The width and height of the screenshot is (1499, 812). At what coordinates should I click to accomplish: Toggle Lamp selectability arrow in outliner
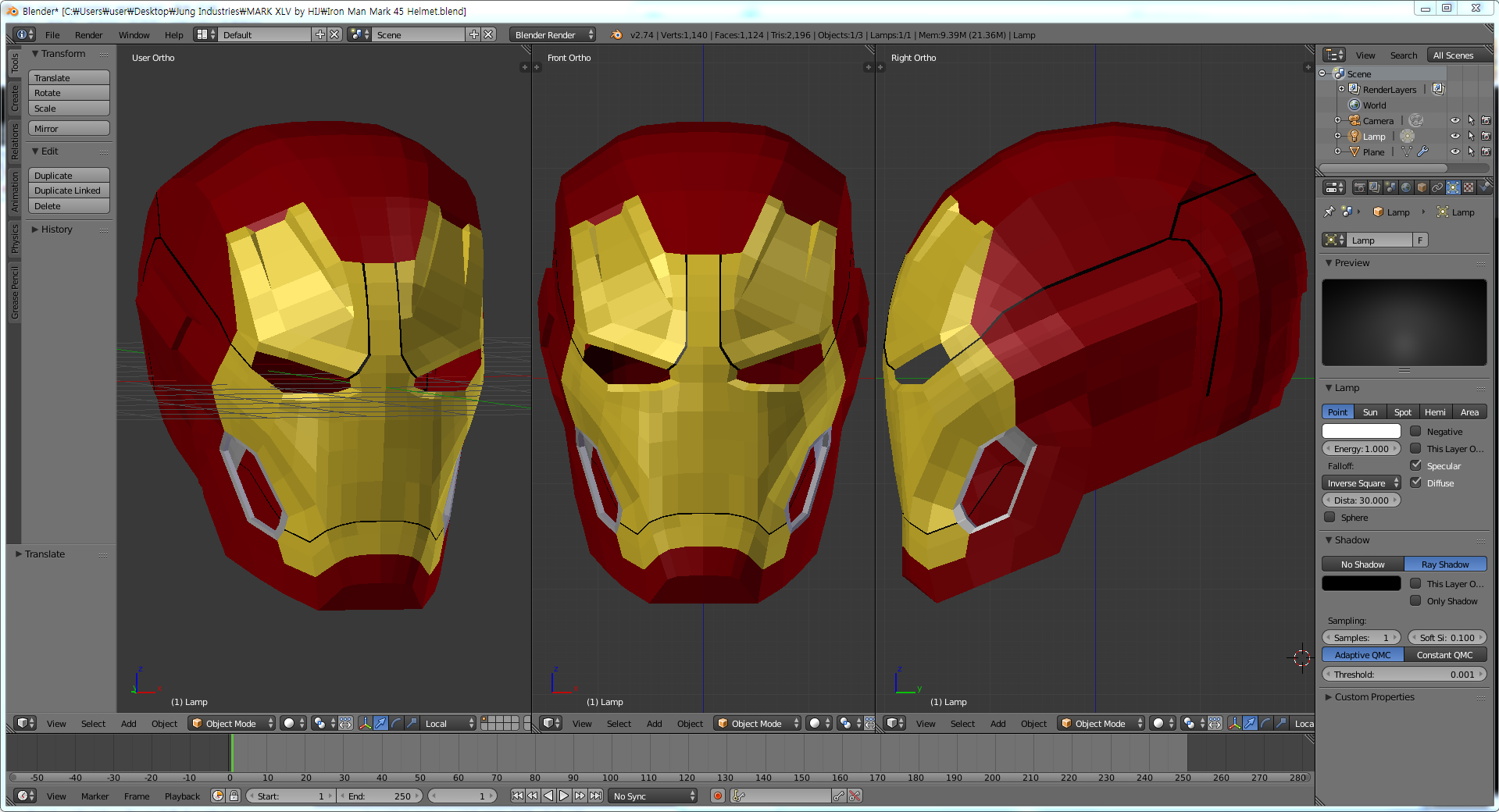(1471, 136)
